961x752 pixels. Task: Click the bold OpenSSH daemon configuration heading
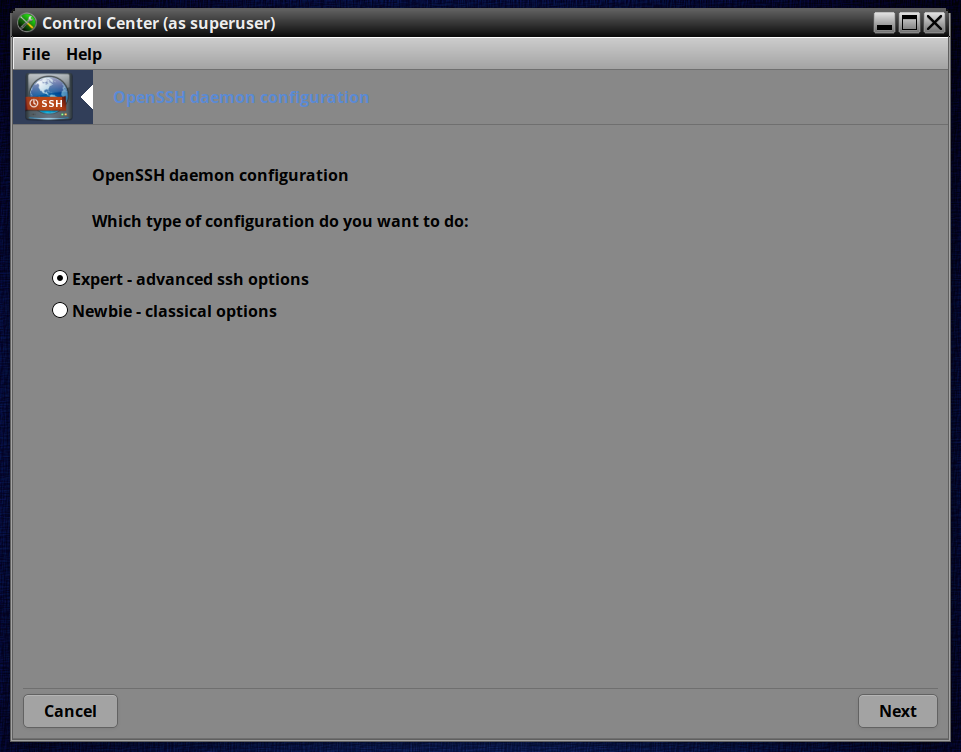(220, 175)
